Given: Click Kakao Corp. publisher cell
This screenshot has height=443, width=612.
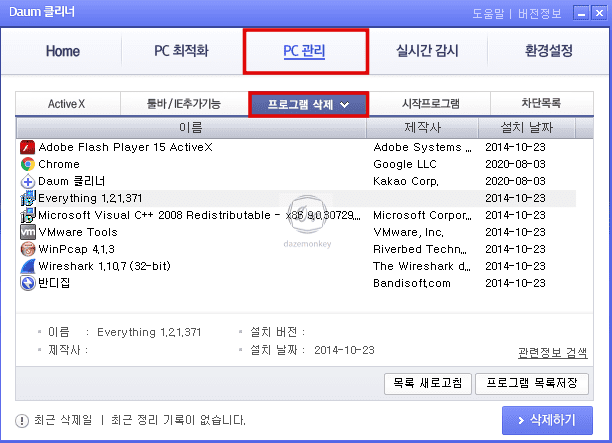Looking at the screenshot, I should coord(406,181).
